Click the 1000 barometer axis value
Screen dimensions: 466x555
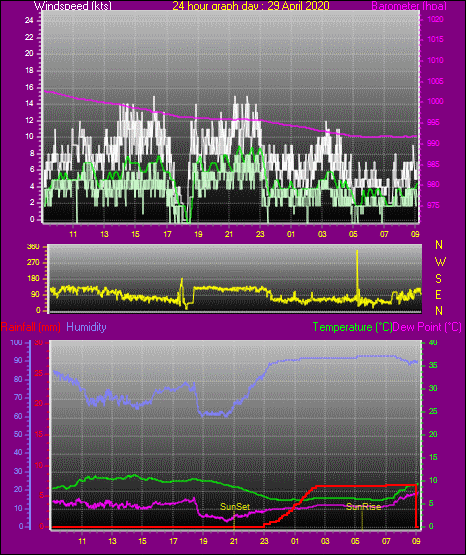(x=436, y=101)
